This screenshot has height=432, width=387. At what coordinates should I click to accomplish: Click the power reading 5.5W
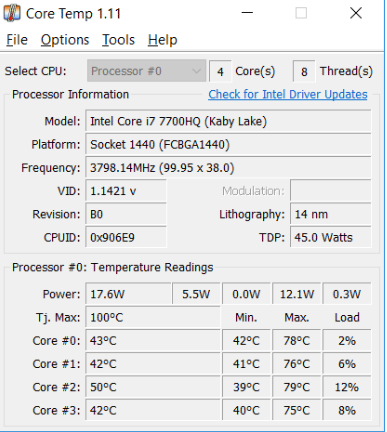(196, 294)
